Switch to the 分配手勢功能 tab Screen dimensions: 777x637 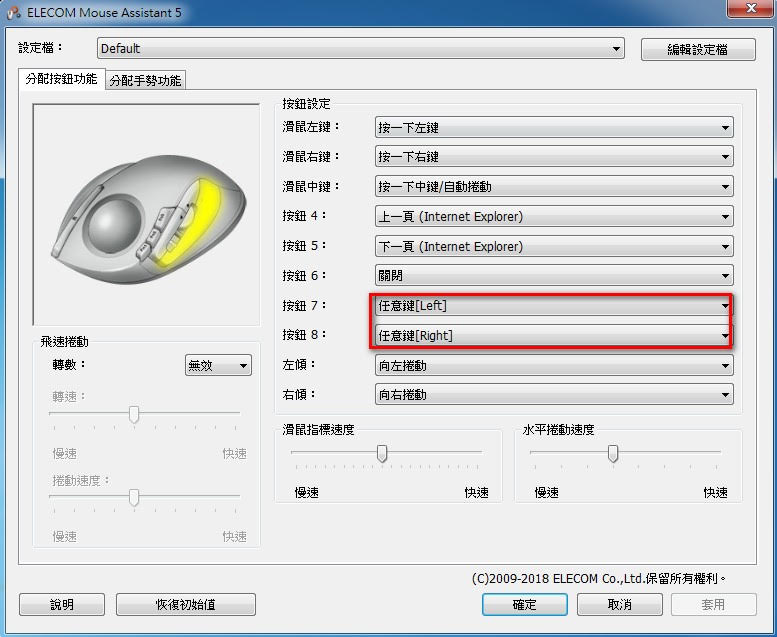(x=145, y=80)
